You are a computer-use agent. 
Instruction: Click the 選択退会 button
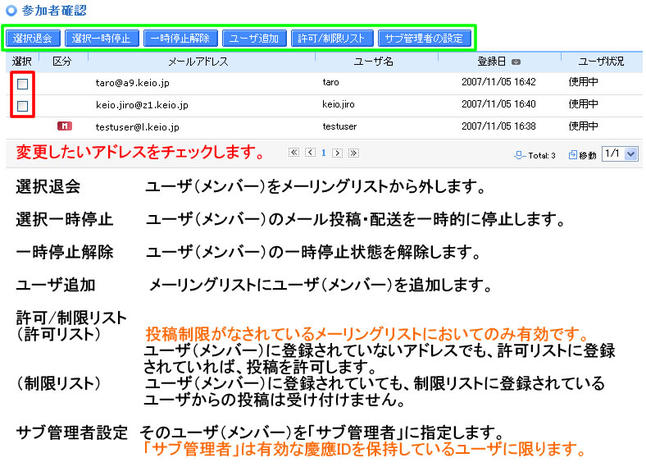point(34,38)
